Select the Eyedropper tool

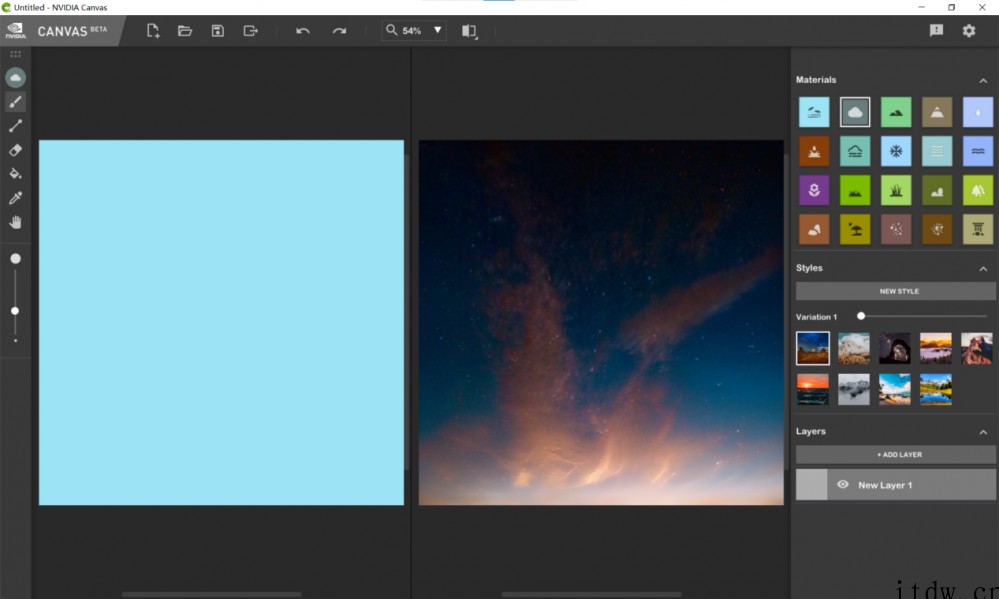coord(15,198)
